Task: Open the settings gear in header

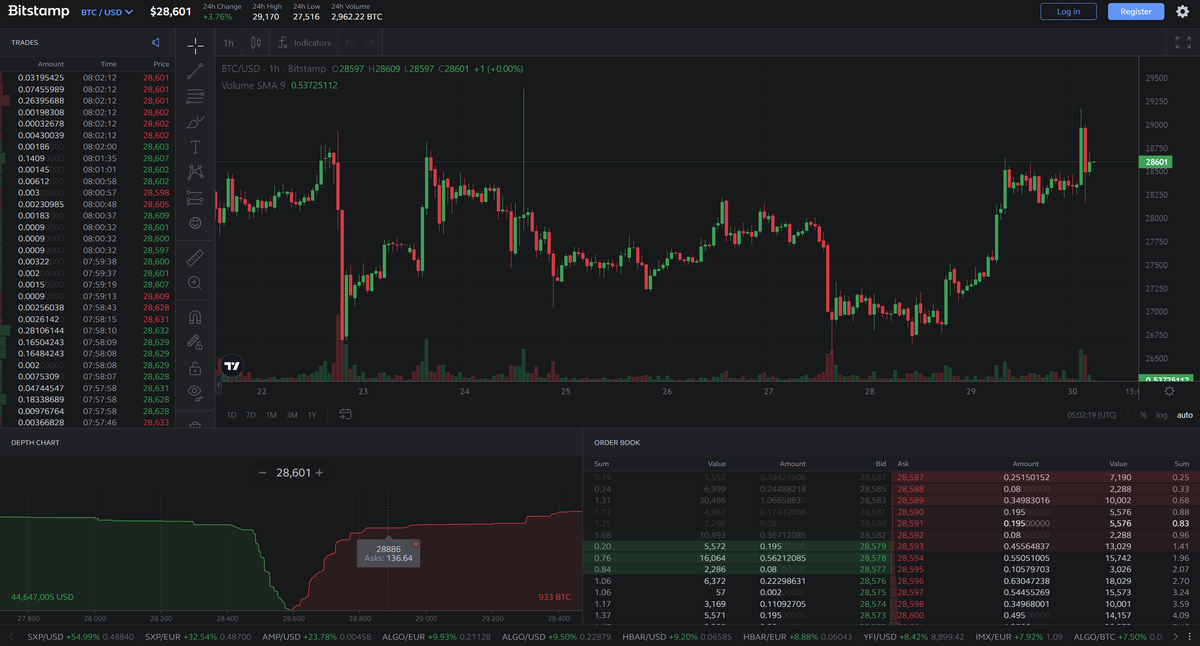Action: pyautogui.click(x=1182, y=12)
